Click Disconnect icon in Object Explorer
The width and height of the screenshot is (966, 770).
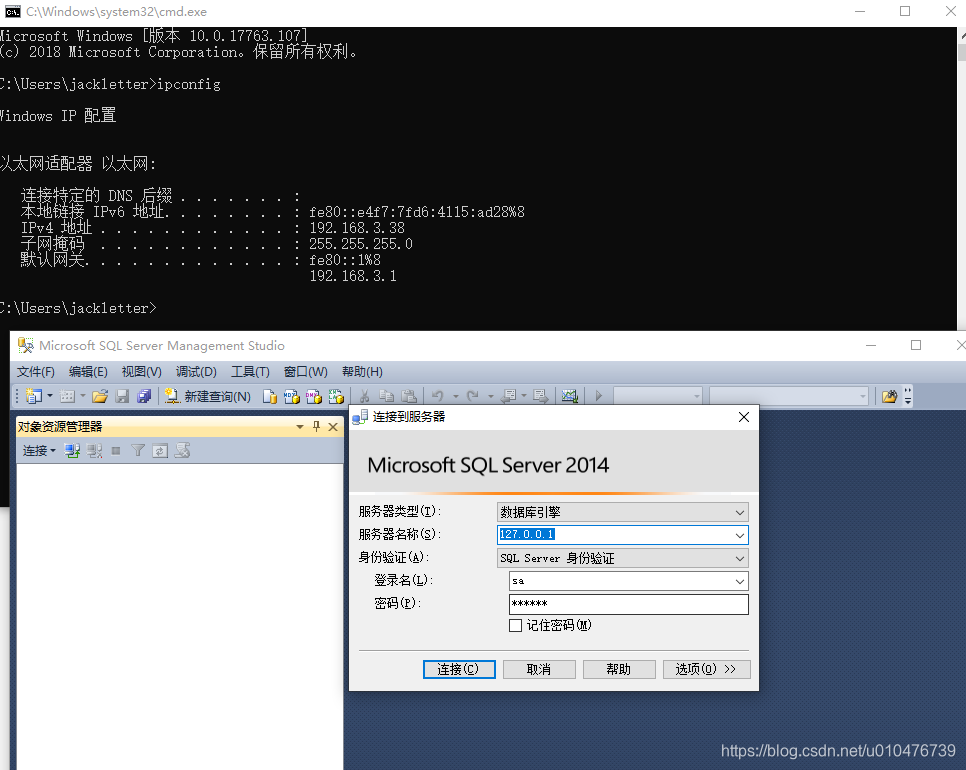point(94,451)
